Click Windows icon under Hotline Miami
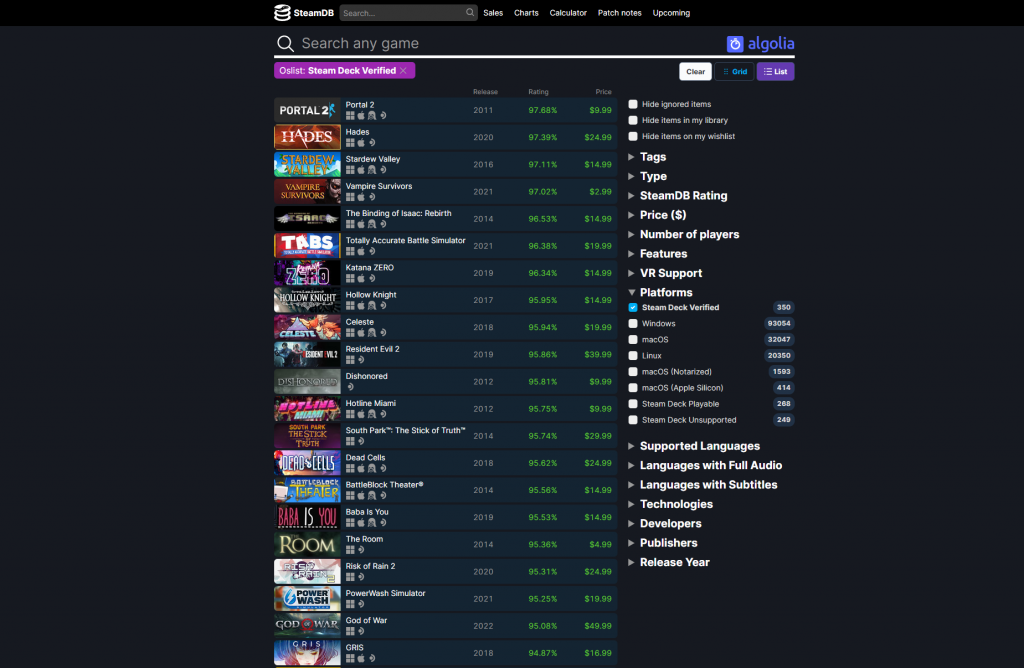Image resolution: width=1024 pixels, height=668 pixels. (350, 414)
